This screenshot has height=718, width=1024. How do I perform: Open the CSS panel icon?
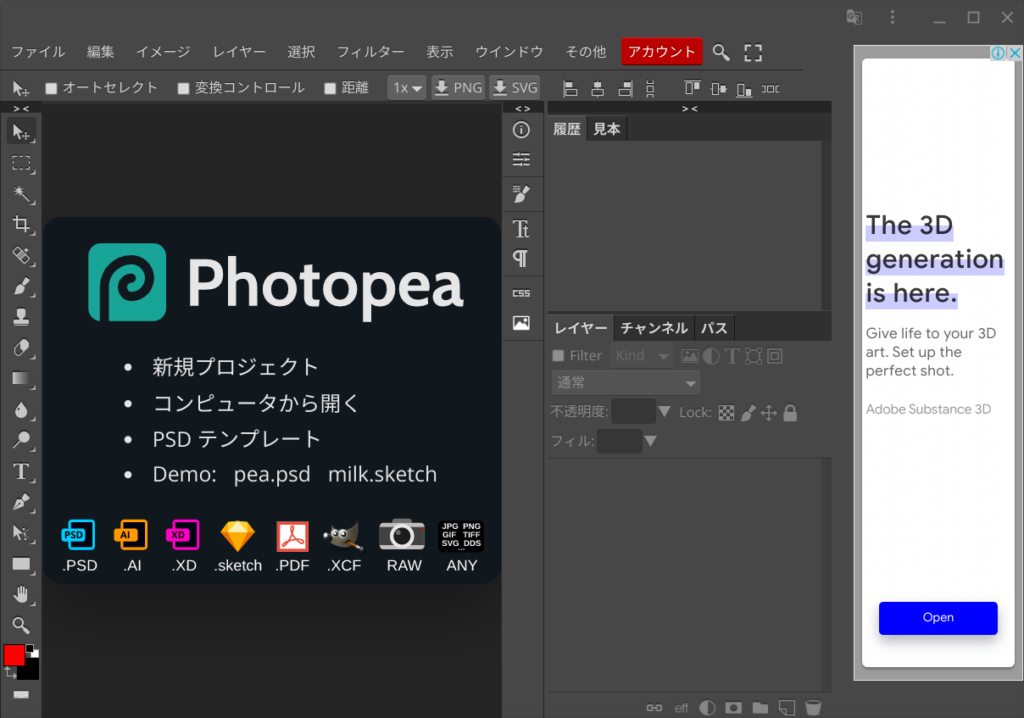(x=521, y=293)
